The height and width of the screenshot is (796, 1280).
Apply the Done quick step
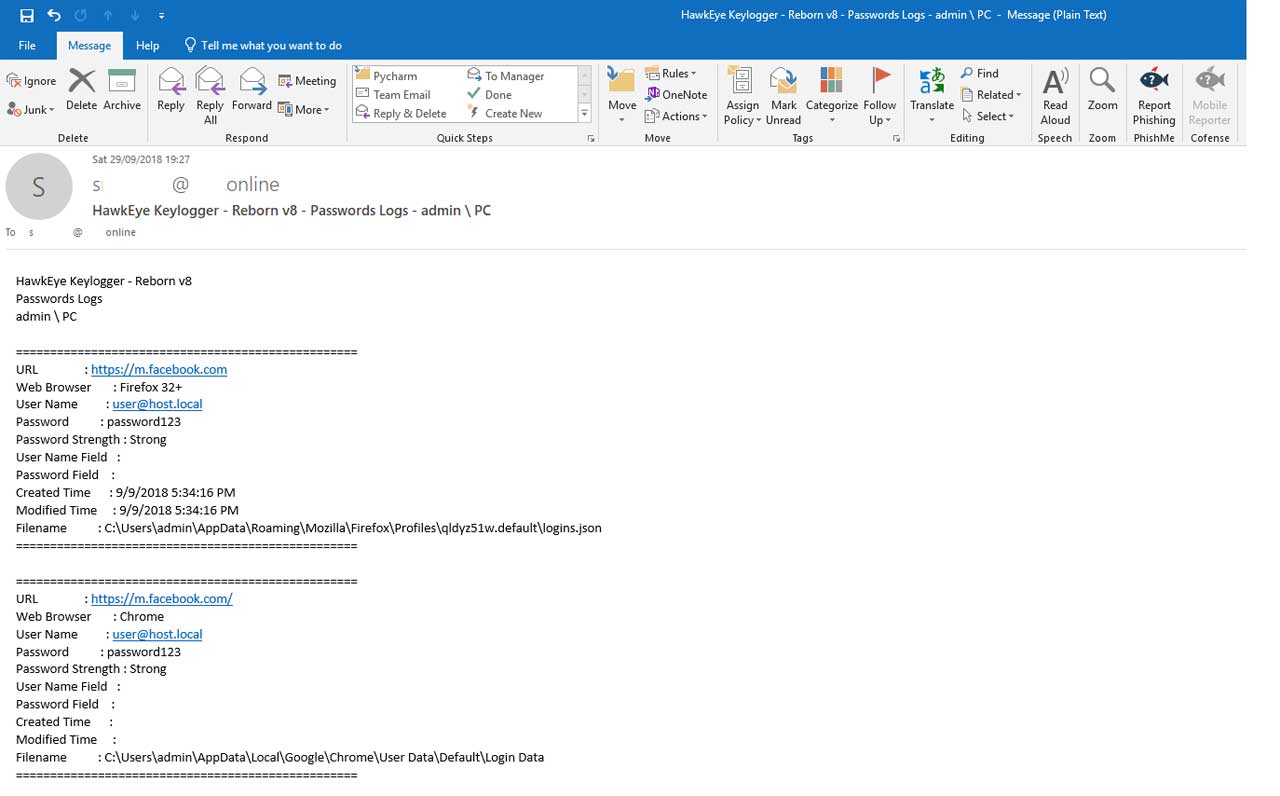[x=490, y=95]
